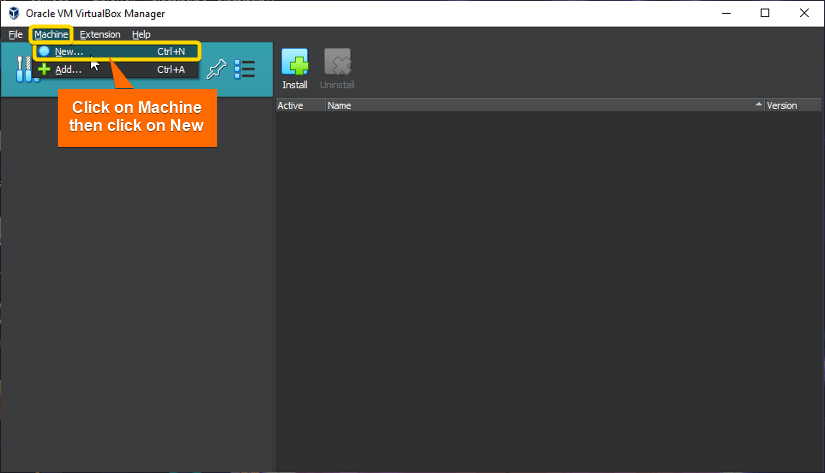Click the greyed Uninstall extension button
This screenshot has width=825, height=473.
[x=337, y=69]
